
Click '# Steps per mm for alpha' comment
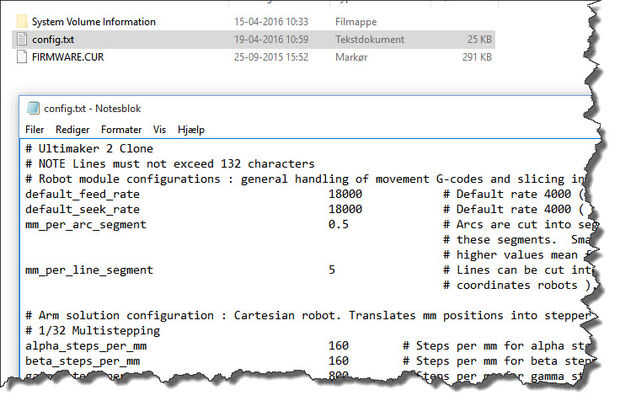coord(496,346)
